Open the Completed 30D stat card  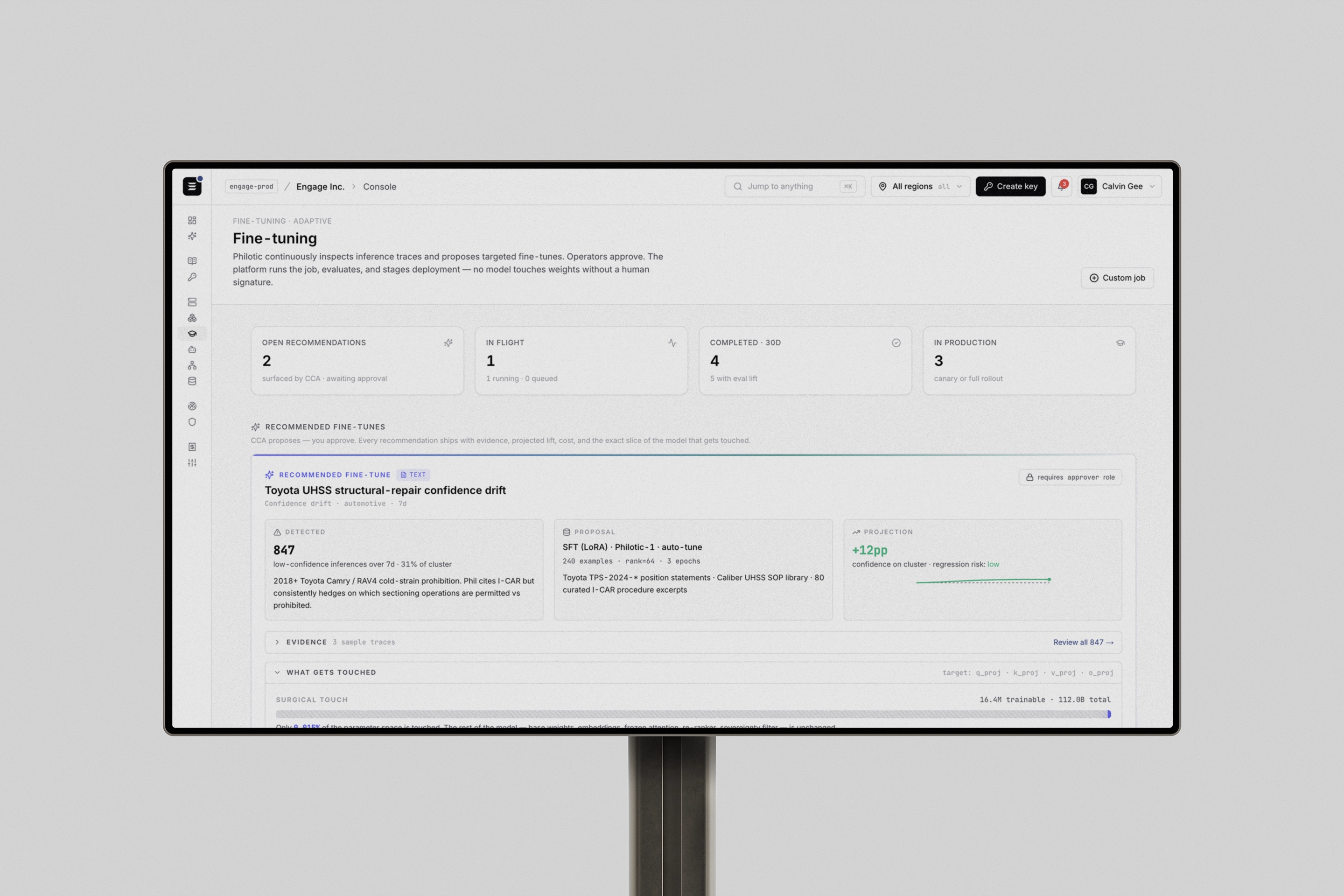pos(805,361)
